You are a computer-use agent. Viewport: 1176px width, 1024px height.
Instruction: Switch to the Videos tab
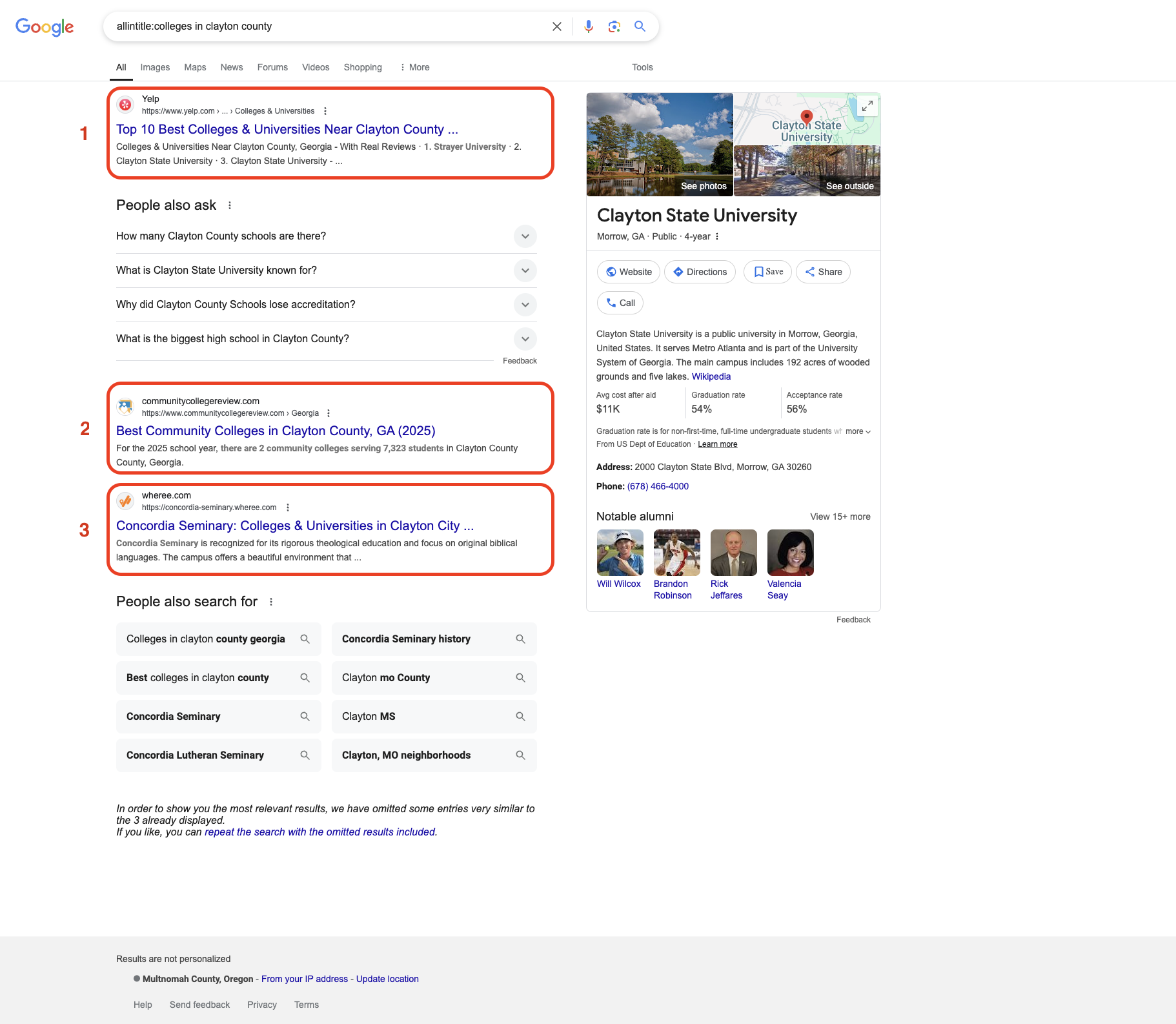pyautogui.click(x=316, y=67)
